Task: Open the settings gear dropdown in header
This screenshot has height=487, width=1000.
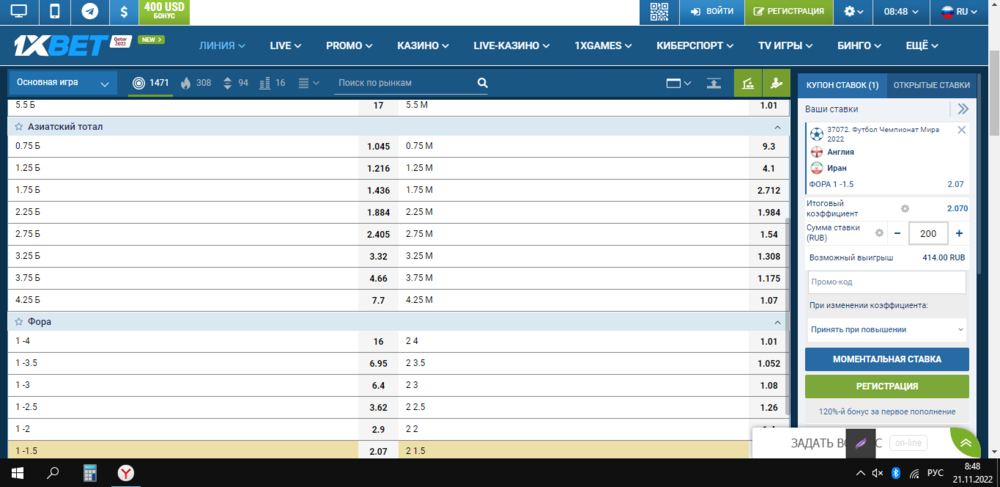Action: [x=853, y=11]
